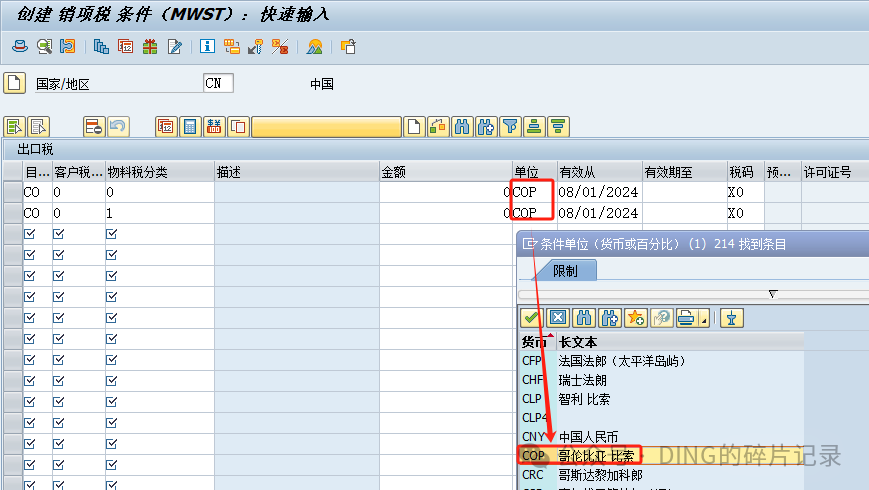Click the 描述 column header
The height and width of the screenshot is (490, 869).
click(x=297, y=172)
